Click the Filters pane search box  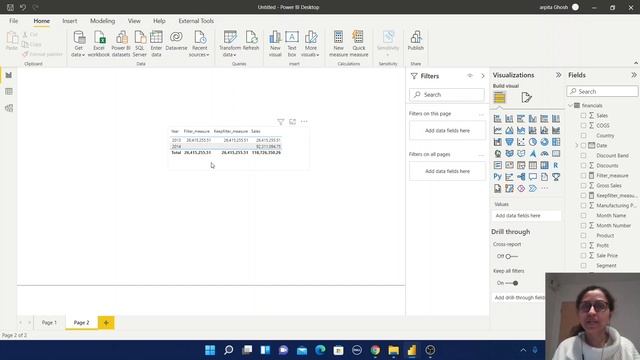coord(447,95)
